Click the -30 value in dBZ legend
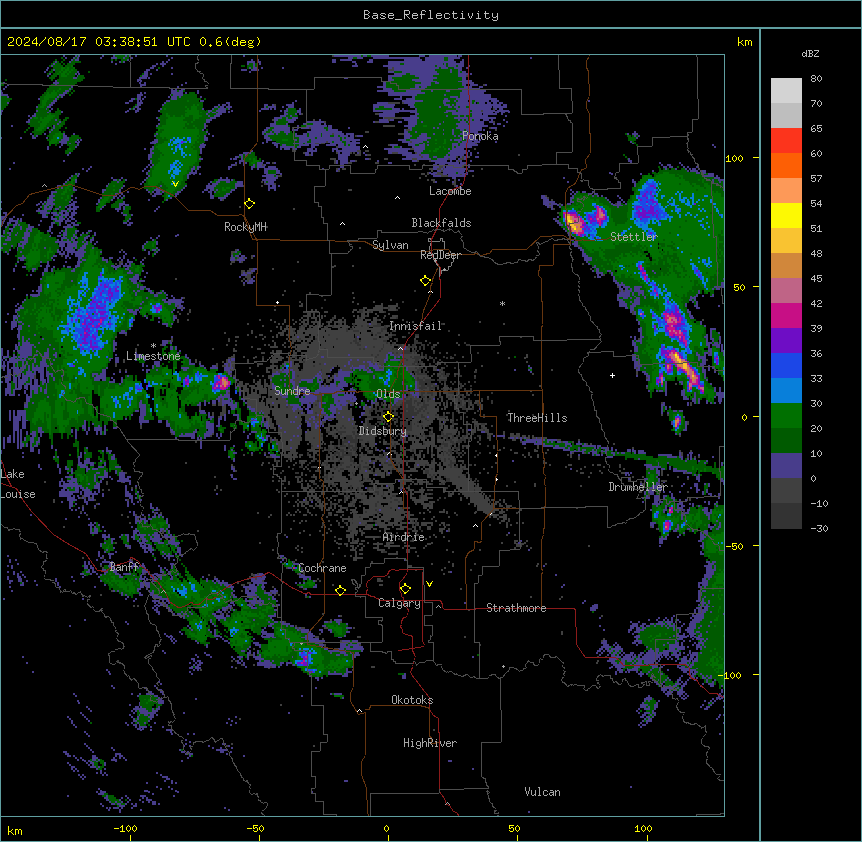This screenshot has height=842, width=862. coord(819,528)
